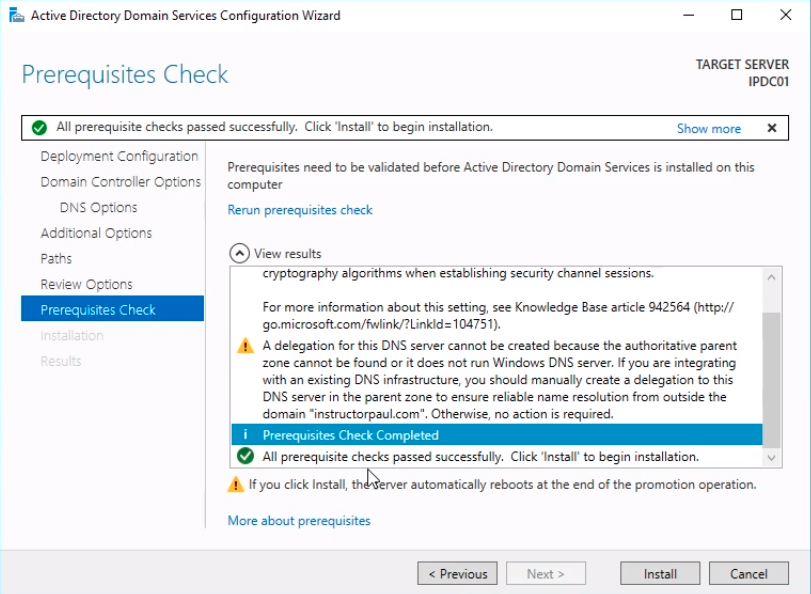
Task: Click green checkmark icon in notification banner
Action: coord(39,127)
